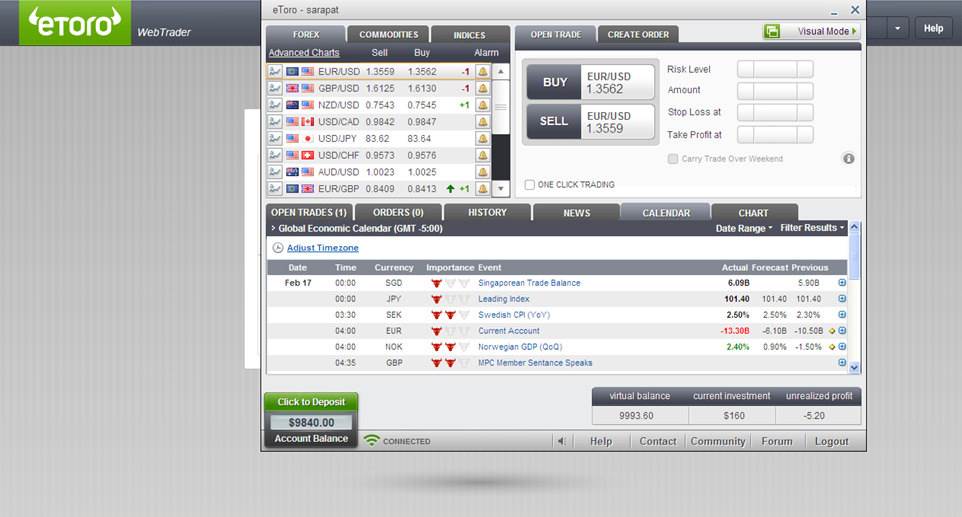Set alarm bell for AUD/USD
The width and height of the screenshot is (962, 517).
pos(483,172)
